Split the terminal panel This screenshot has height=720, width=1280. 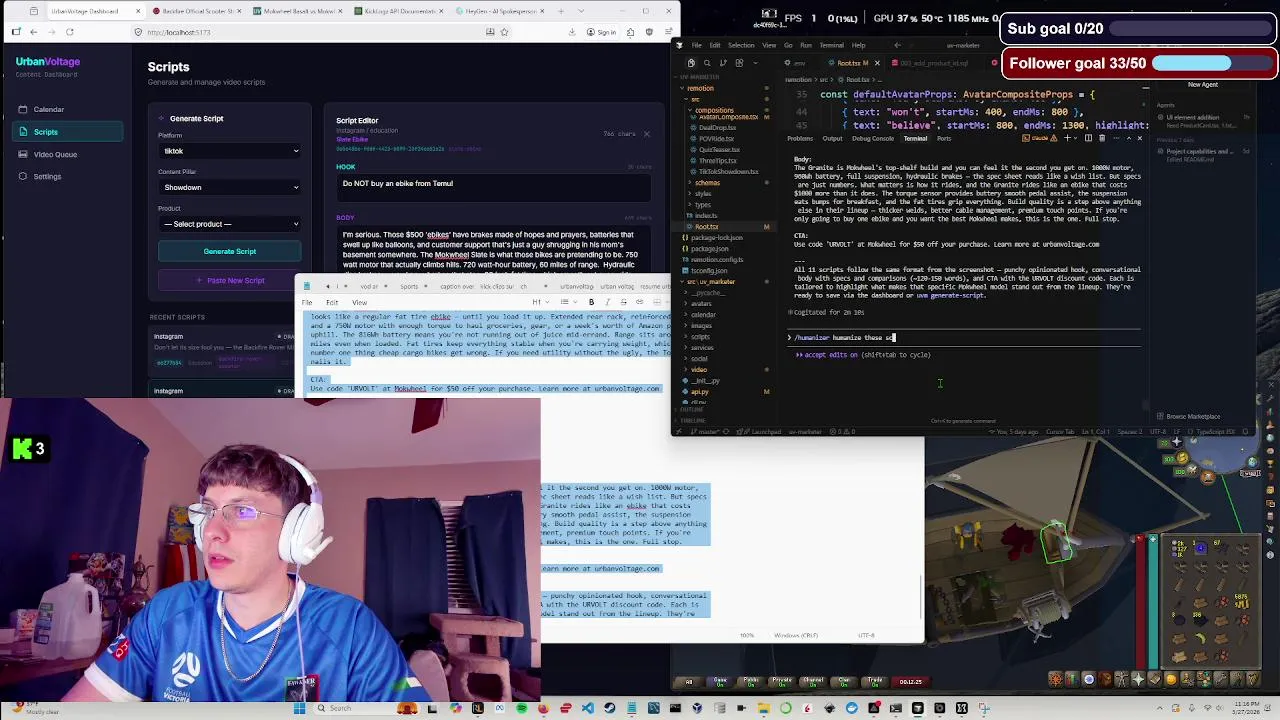click(x=1088, y=138)
